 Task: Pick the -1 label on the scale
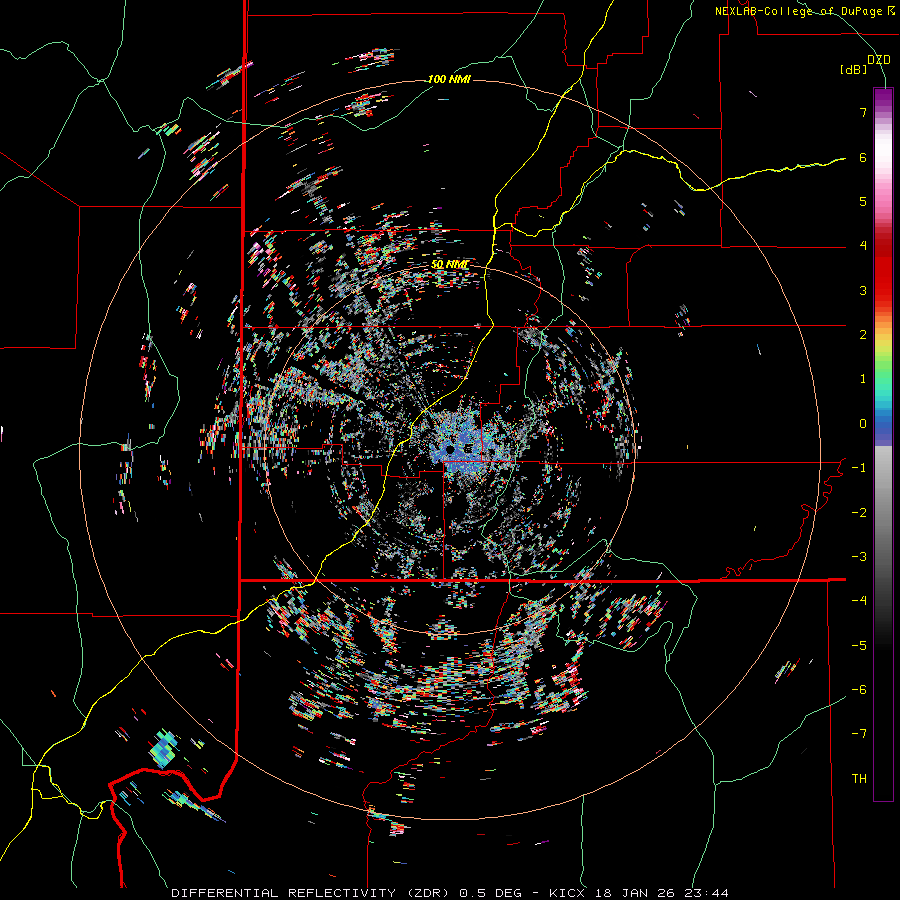tap(859, 468)
